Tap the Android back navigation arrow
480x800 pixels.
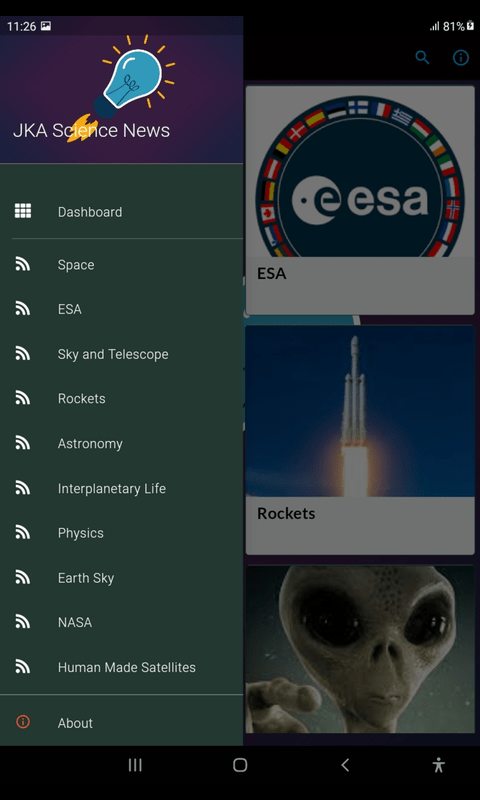(x=345, y=764)
